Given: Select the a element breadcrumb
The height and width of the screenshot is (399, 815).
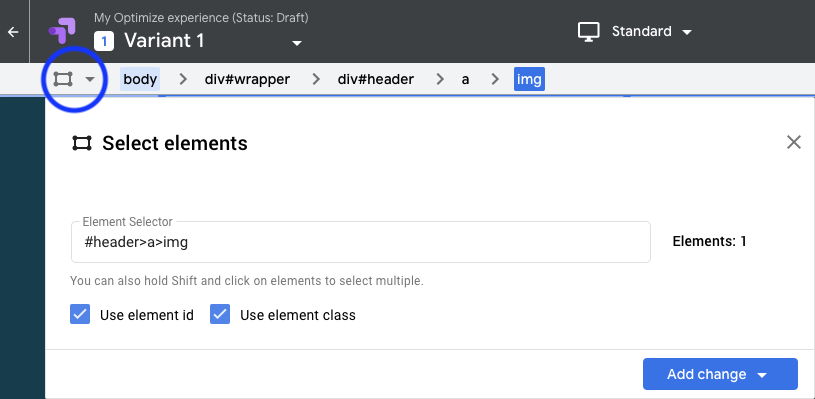Looking at the screenshot, I should click(465, 79).
